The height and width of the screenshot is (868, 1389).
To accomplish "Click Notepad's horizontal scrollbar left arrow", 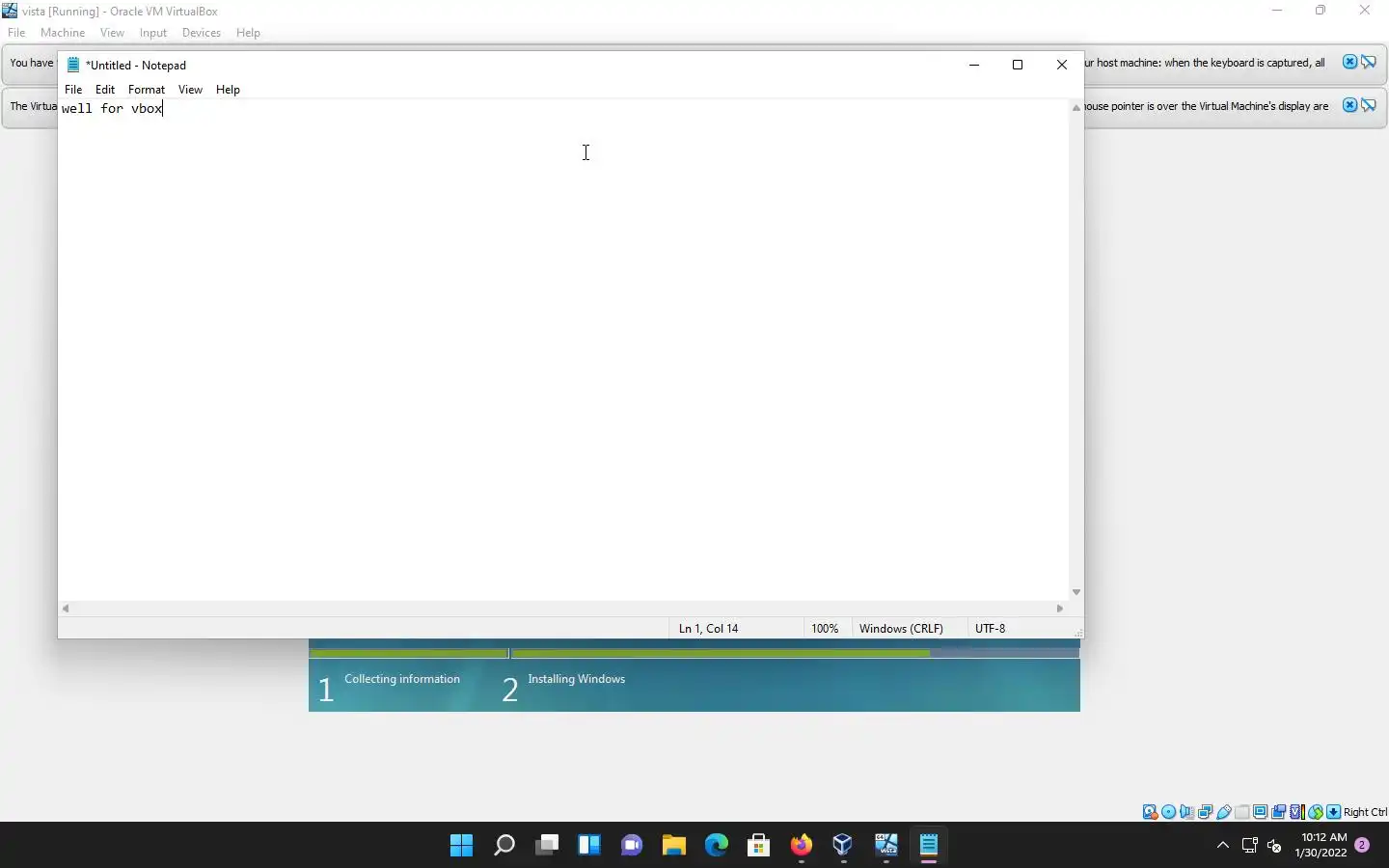I will (x=66, y=609).
